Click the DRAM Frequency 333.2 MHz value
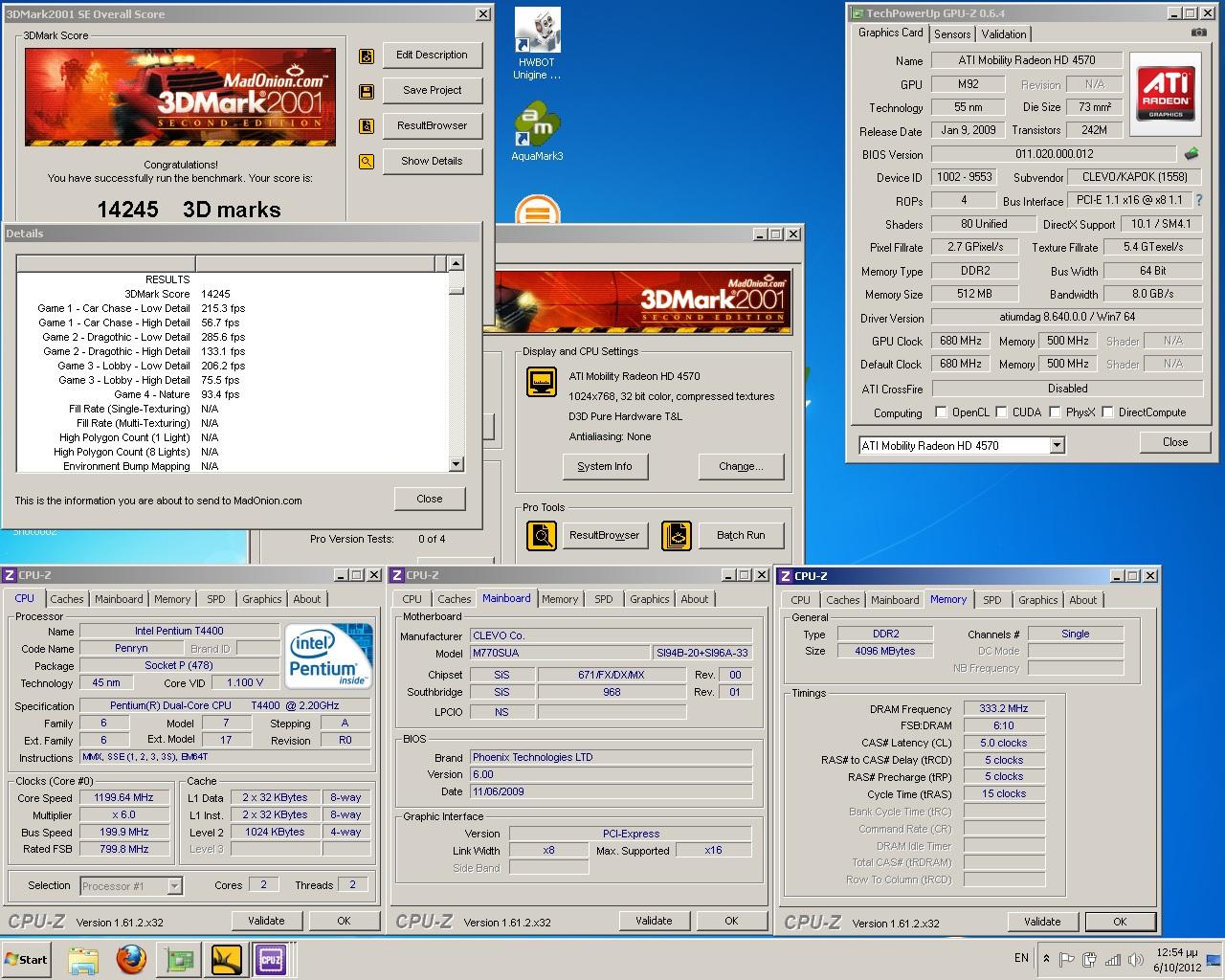The image size is (1225, 980). pyautogui.click(x=1004, y=709)
